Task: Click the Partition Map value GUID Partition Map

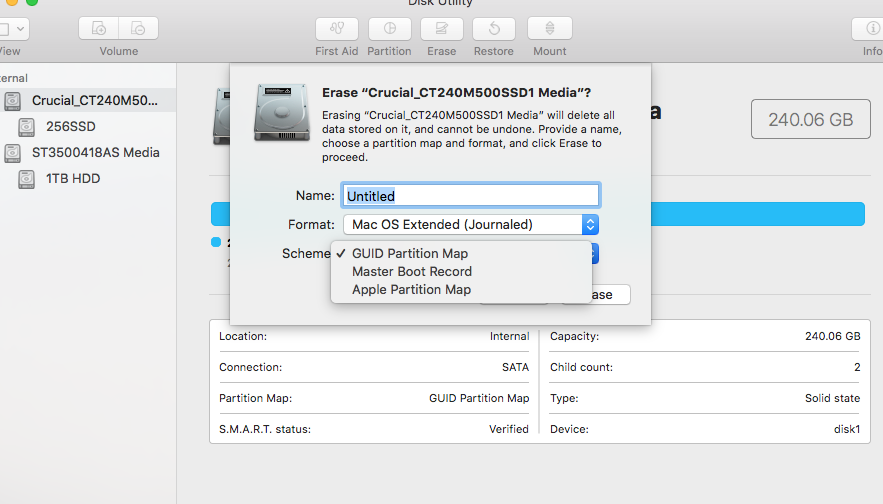Action: [479, 398]
